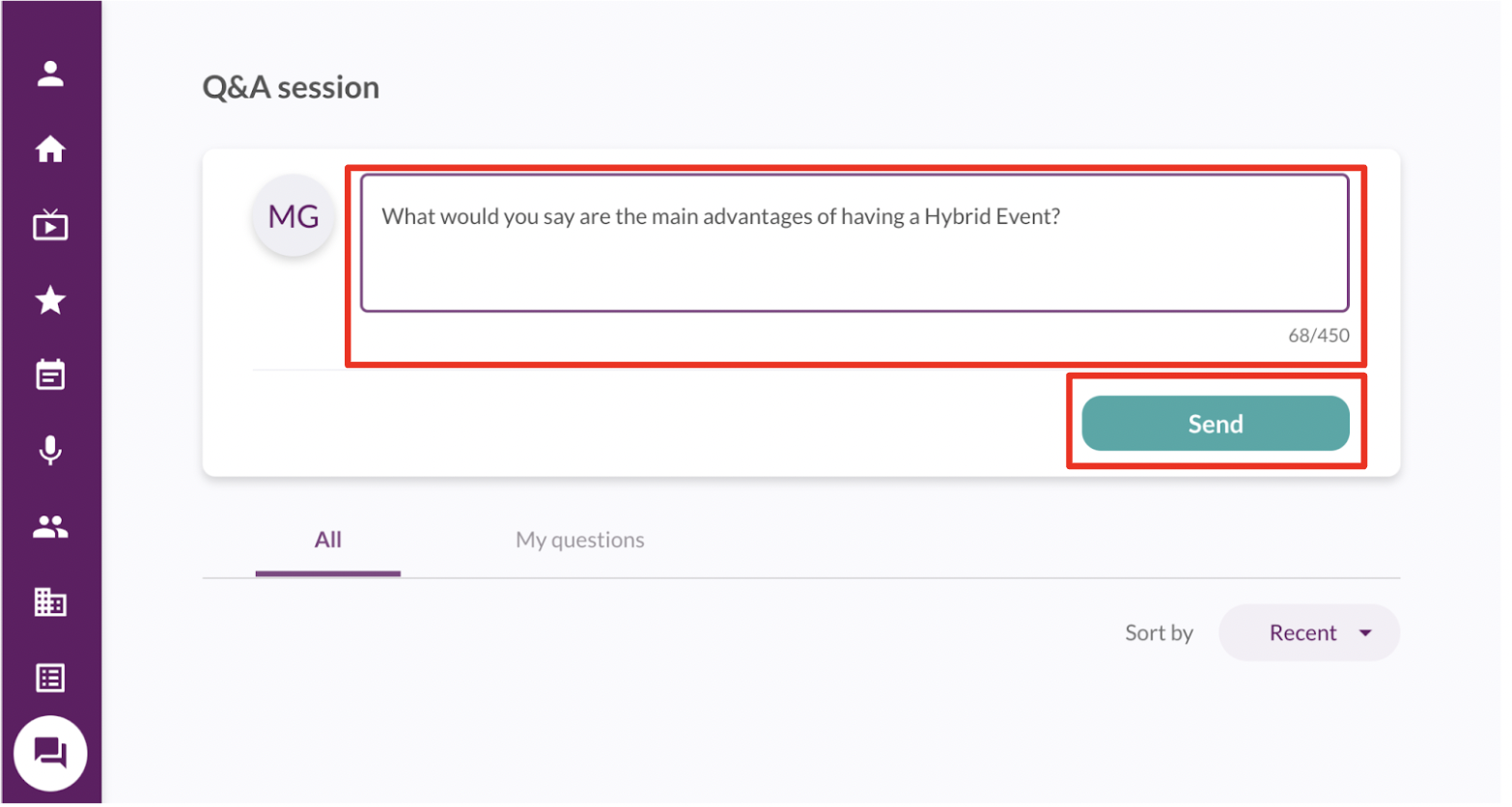Screen dimensions: 1512x807
Task: Open the list feed icon in sidebar
Action: pos(50,679)
